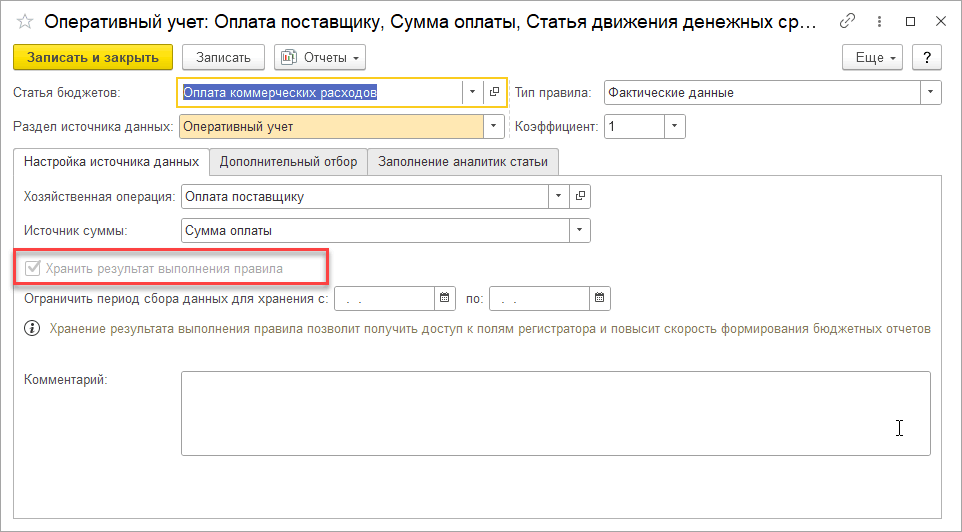Expand the Источник суммы dropdown
Screen dimensions: 962x532
[x=579, y=231]
